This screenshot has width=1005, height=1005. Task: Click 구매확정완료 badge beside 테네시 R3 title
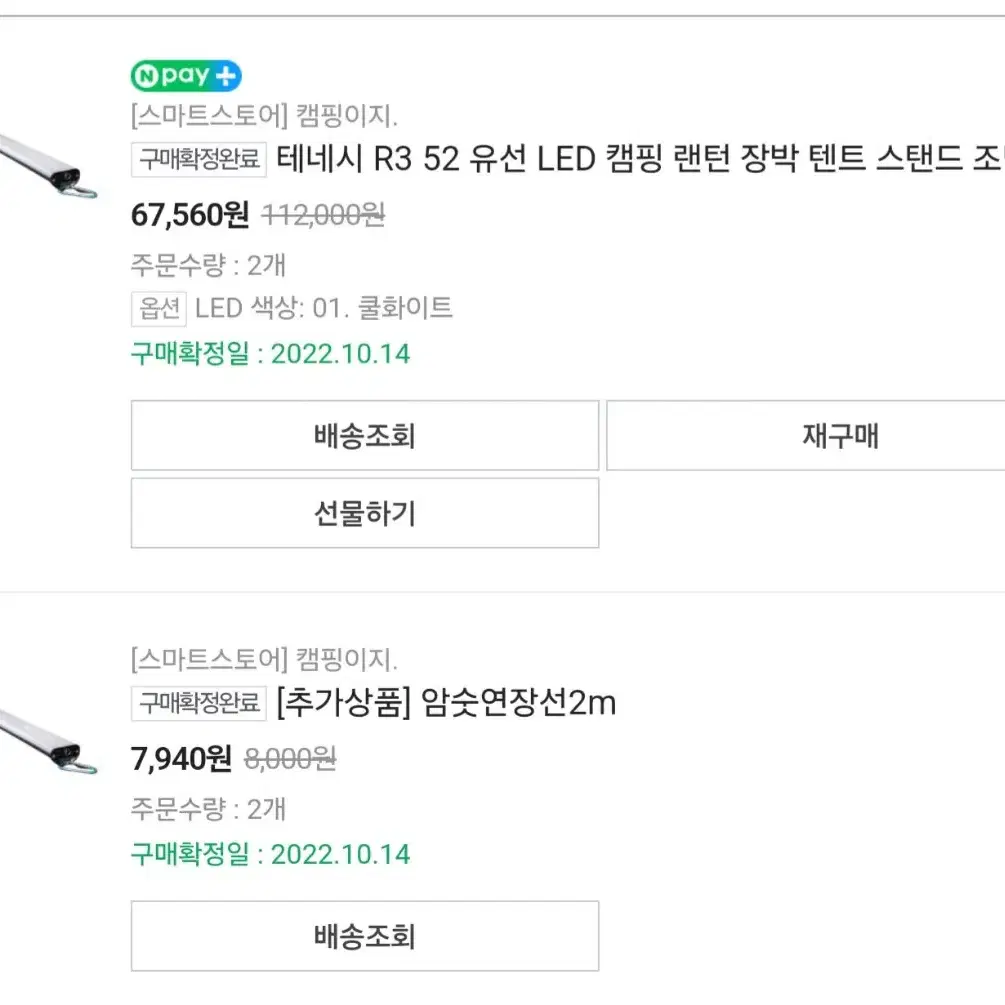click(x=199, y=160)
